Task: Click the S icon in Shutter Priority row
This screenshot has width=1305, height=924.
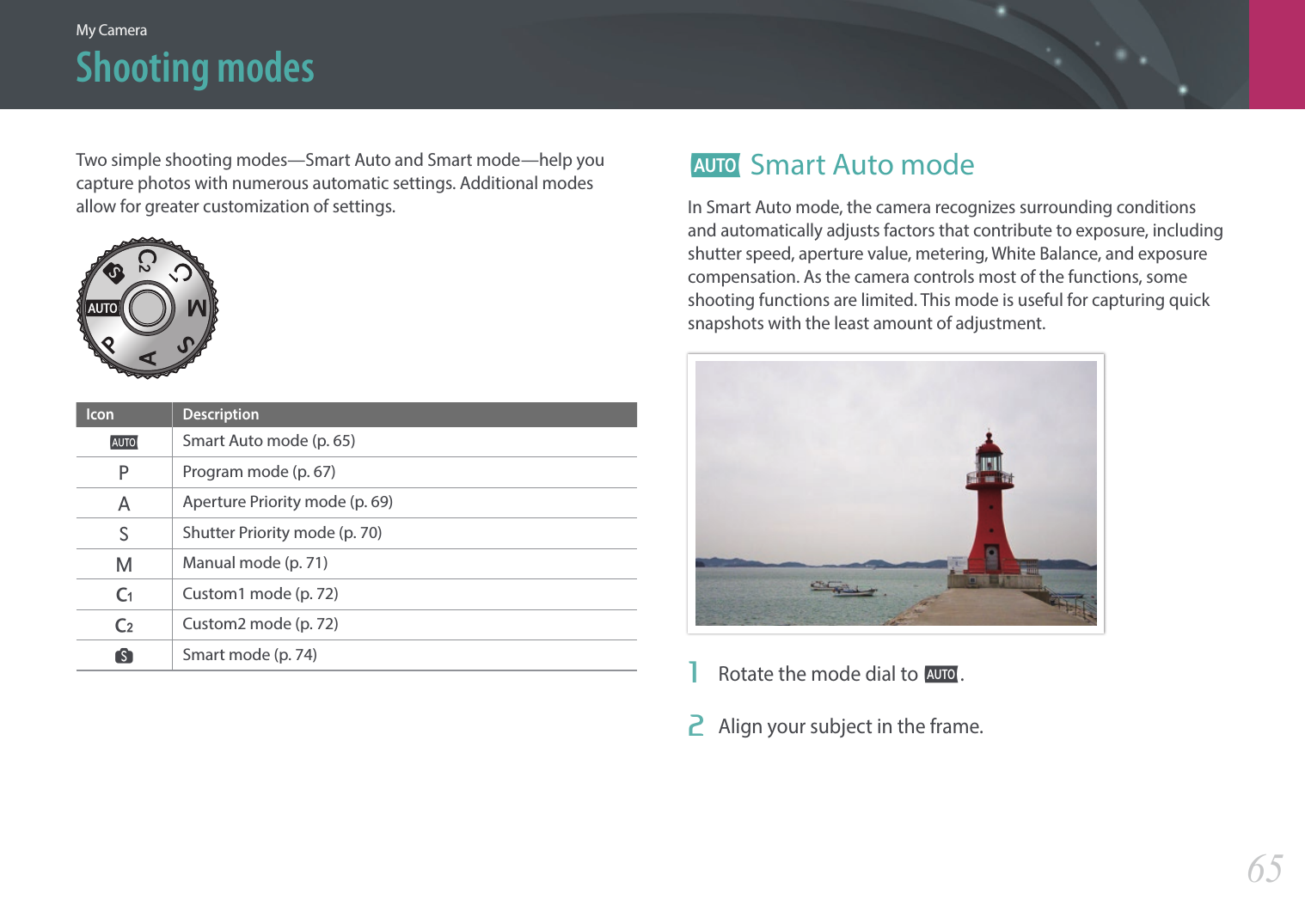Action: tap(124, 534)
